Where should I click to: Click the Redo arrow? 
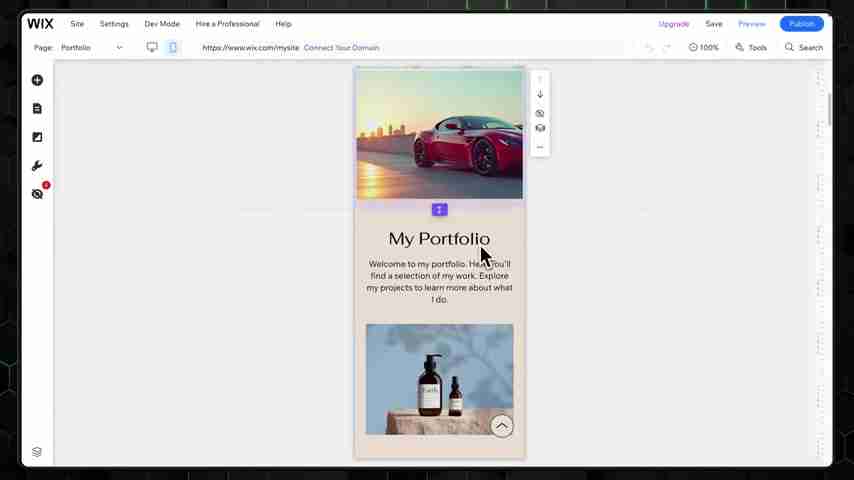coord(667,48)
